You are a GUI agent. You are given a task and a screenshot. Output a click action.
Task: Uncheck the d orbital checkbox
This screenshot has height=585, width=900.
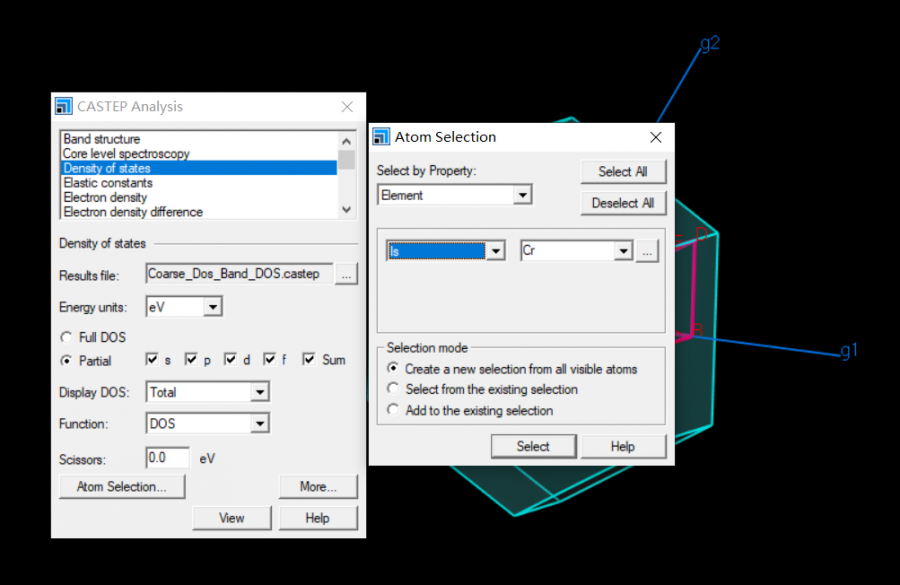[x=231, y=360]
